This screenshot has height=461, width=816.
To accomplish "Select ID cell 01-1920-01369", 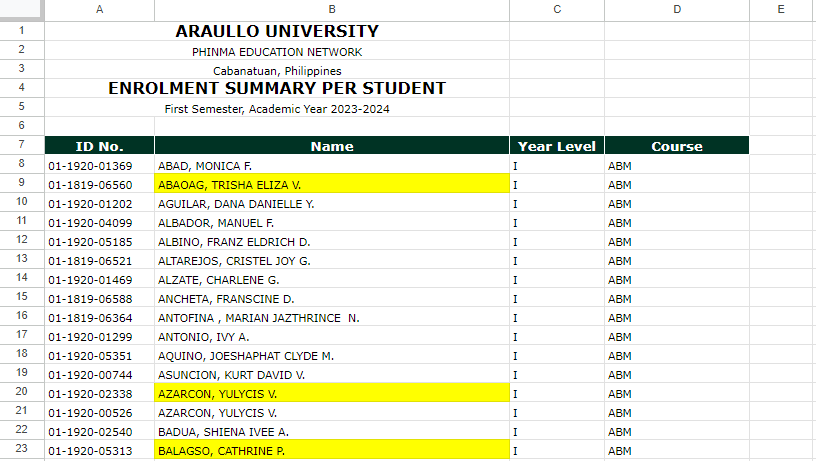I will tap(99, 165).
